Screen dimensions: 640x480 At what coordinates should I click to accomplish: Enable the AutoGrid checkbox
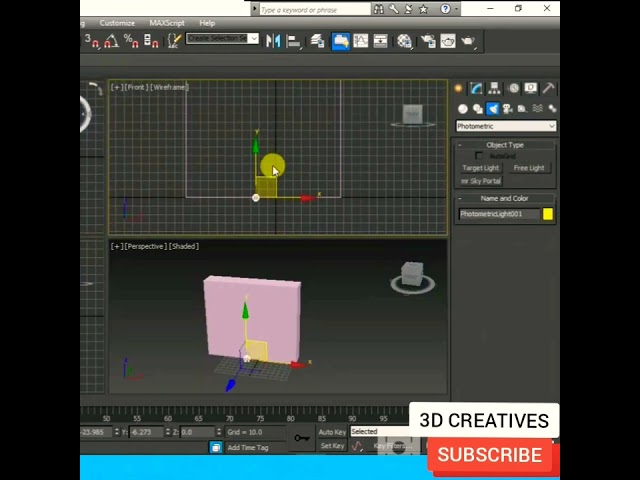pos(479,156)
